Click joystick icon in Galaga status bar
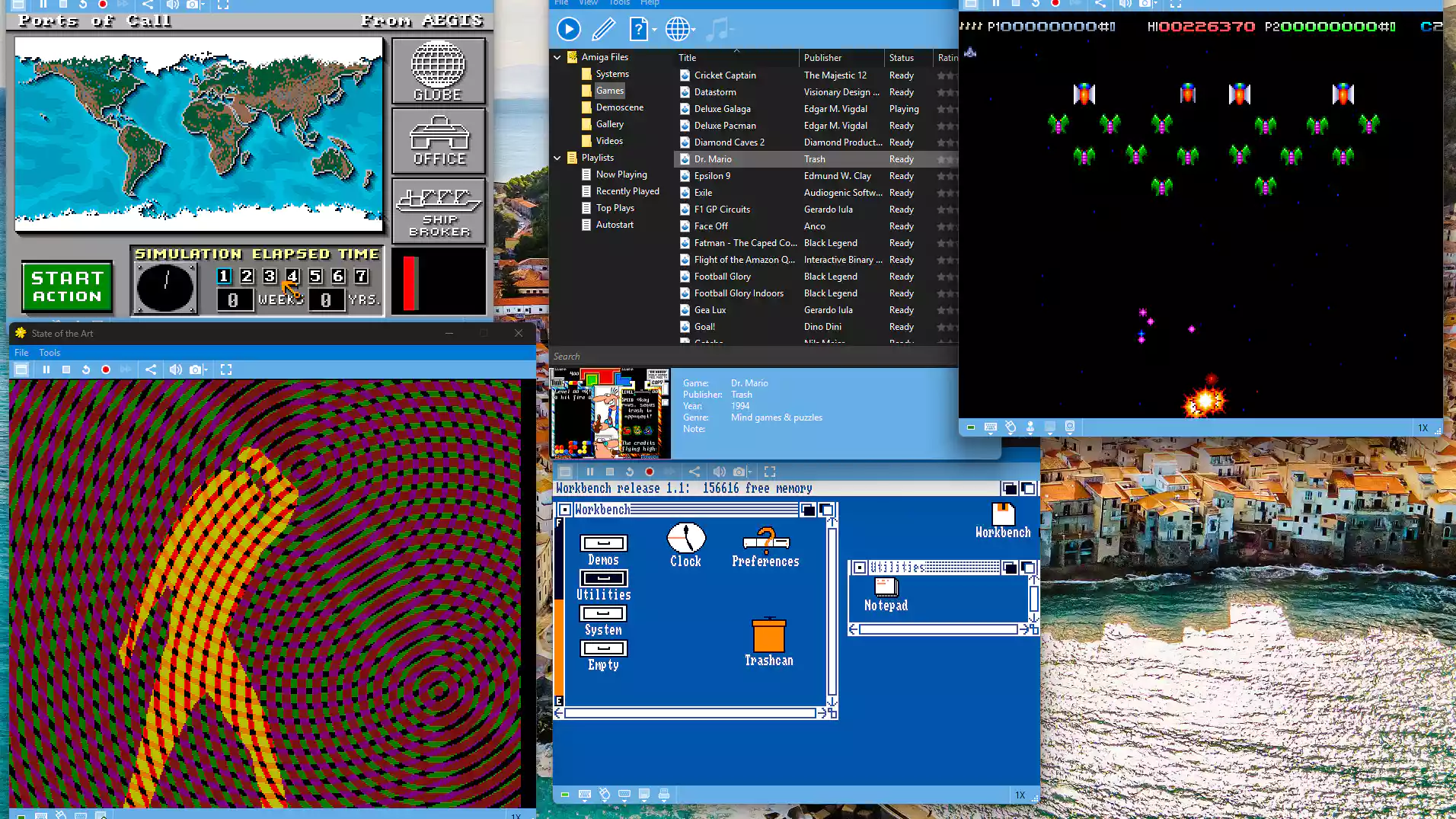The height and width of the screenshot is (819, 1456). point(1030,427)
